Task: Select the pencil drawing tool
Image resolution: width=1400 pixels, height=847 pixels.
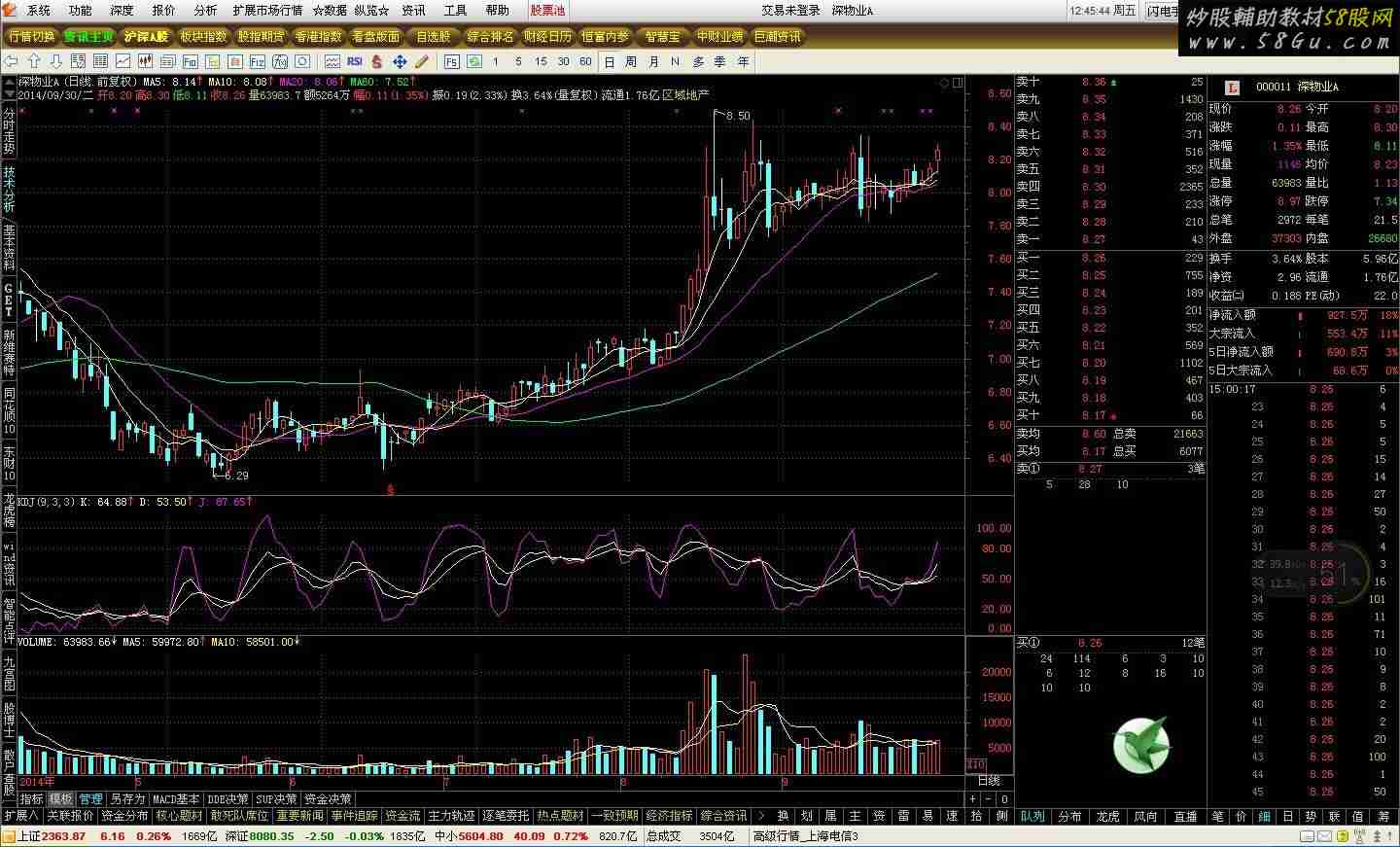Action: (422, 61)
